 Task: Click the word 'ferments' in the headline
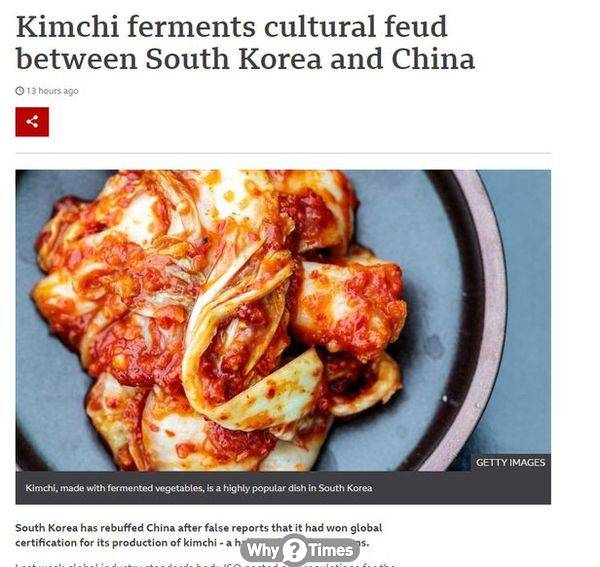tap(191, 26)
